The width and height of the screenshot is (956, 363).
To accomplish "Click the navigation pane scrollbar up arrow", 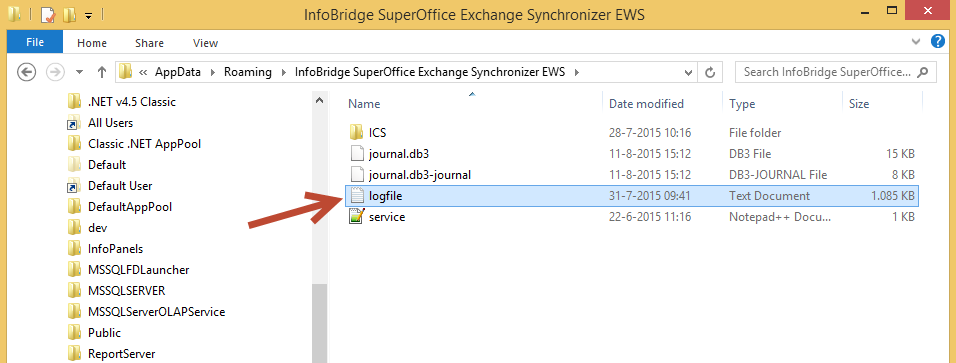I will click(319, 101).
